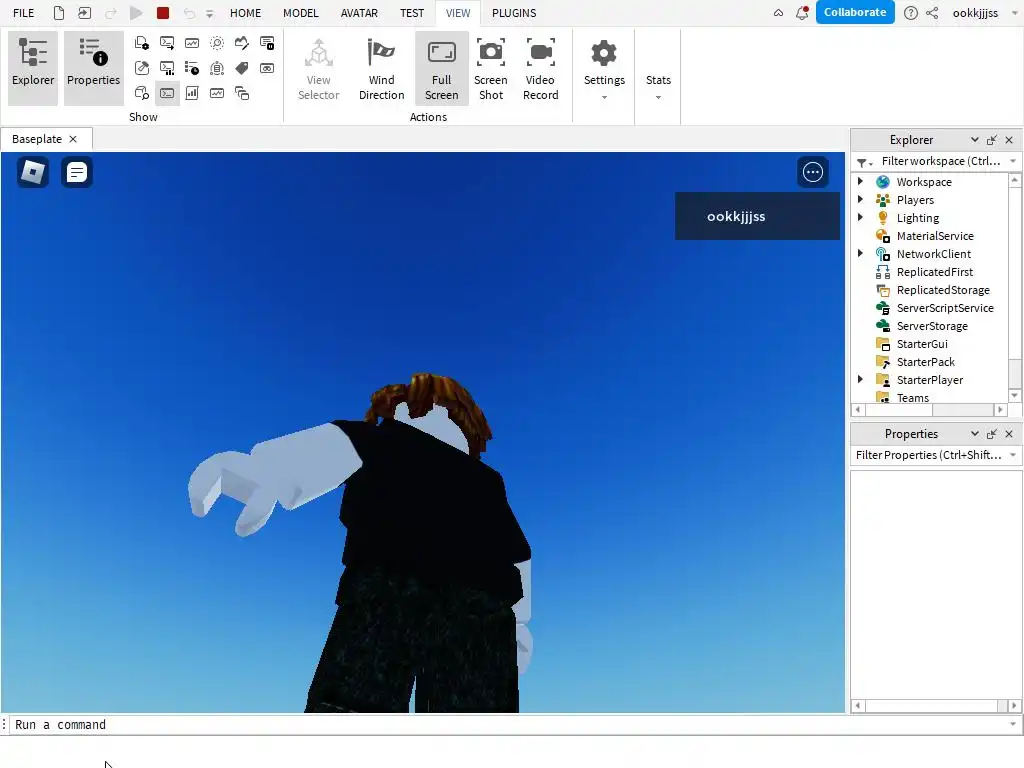Open the Filter Properties dropdown arrow
This screenshot has height=768, width=1024.
tap(1013, 455)
